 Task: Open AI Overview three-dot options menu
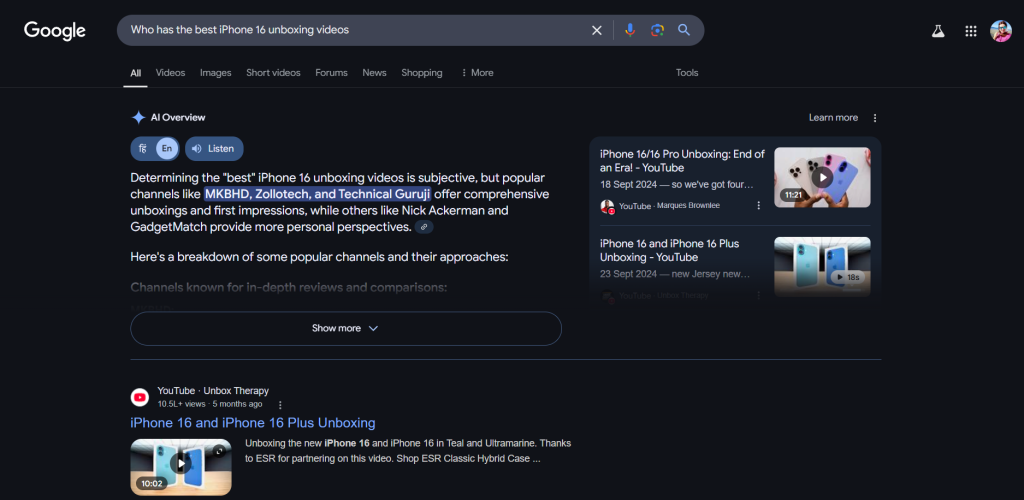875,118
